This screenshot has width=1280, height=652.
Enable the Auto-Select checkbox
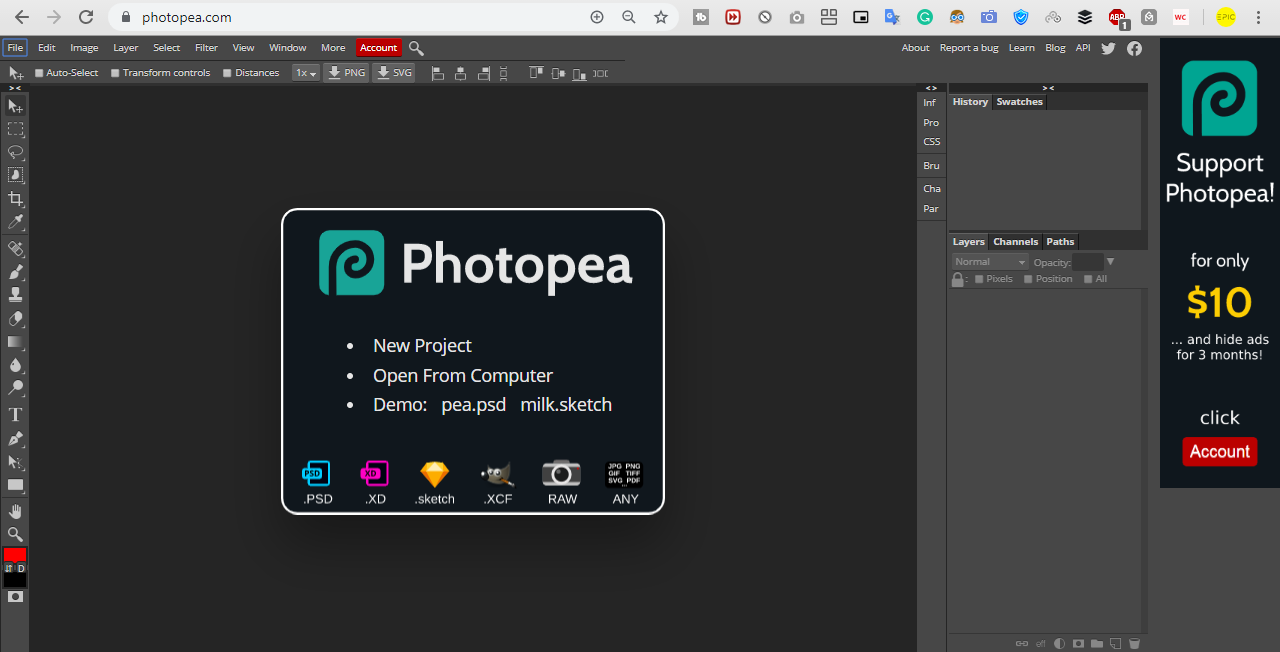coord(39,73)
